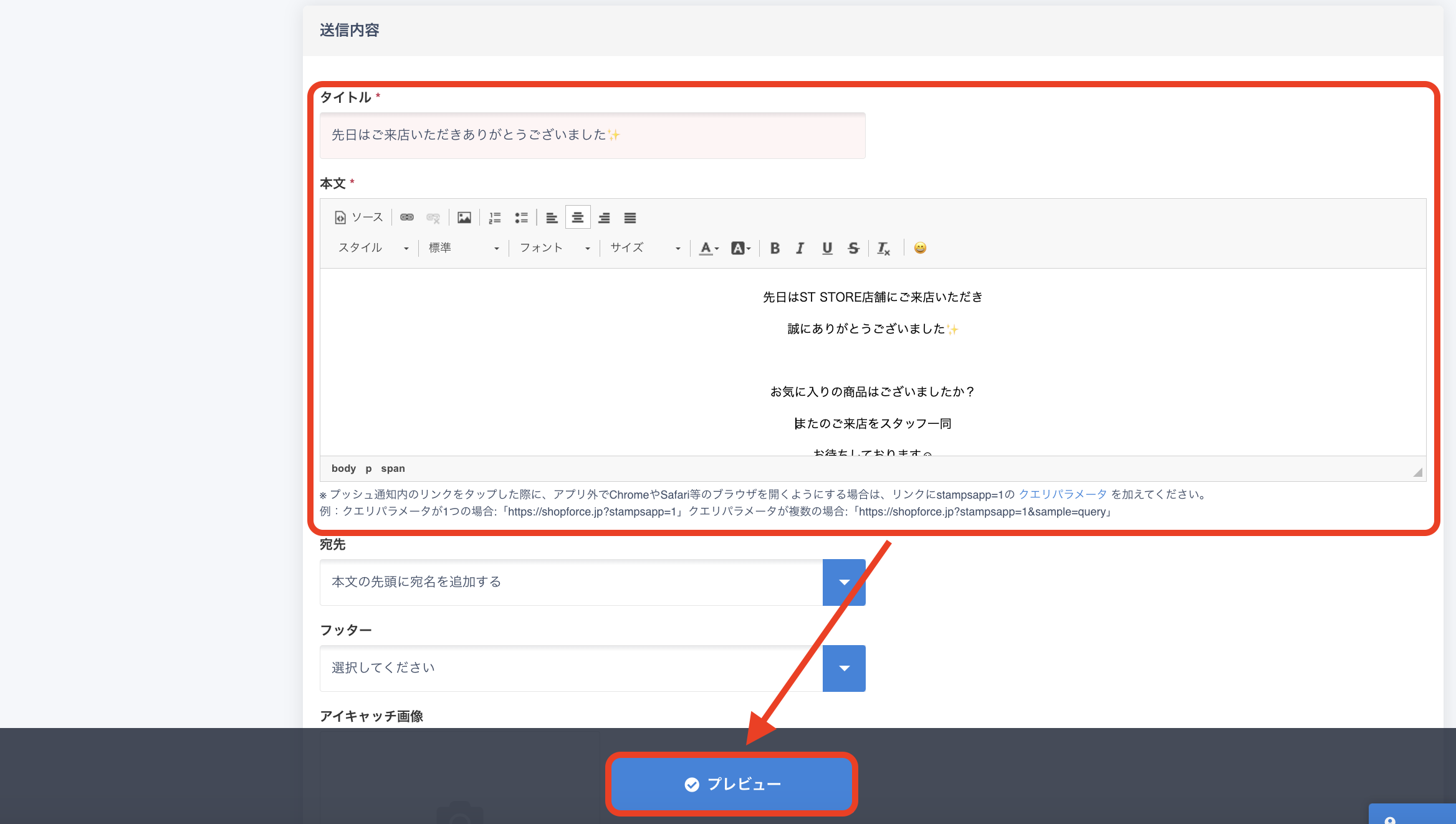
Task: Select the span element in path bar
Action: pos(393,469)
